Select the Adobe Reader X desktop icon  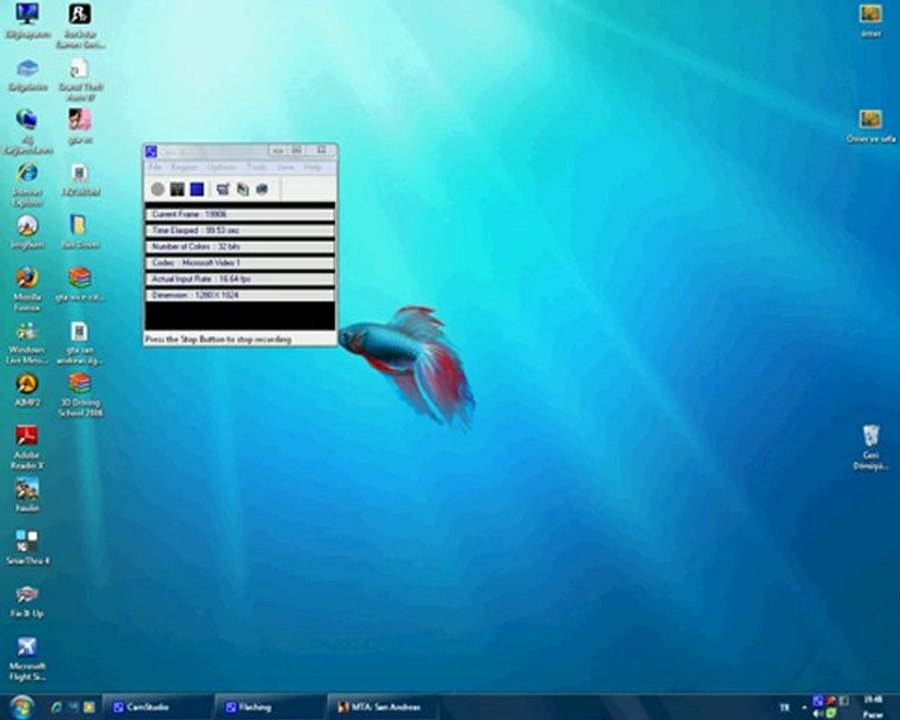[x=27, y=447]
